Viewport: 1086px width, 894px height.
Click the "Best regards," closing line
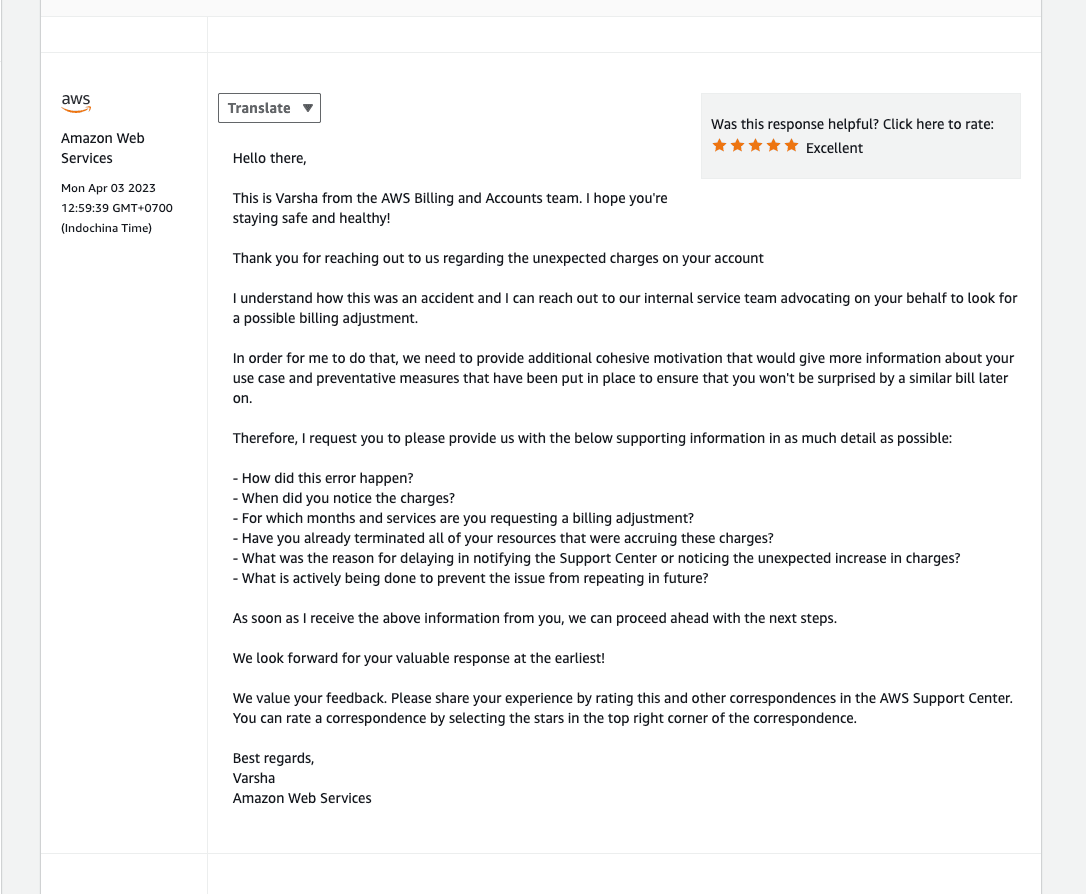coord(273,758)
